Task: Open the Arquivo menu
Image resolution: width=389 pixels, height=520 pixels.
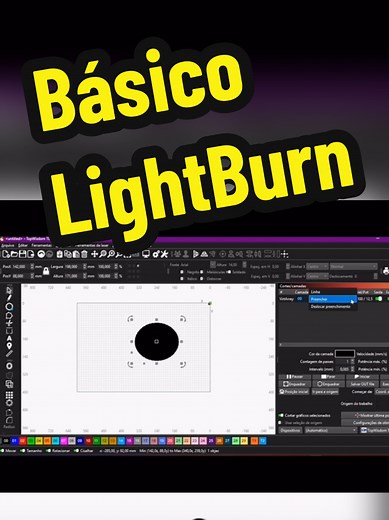Action: pos(8,245)
